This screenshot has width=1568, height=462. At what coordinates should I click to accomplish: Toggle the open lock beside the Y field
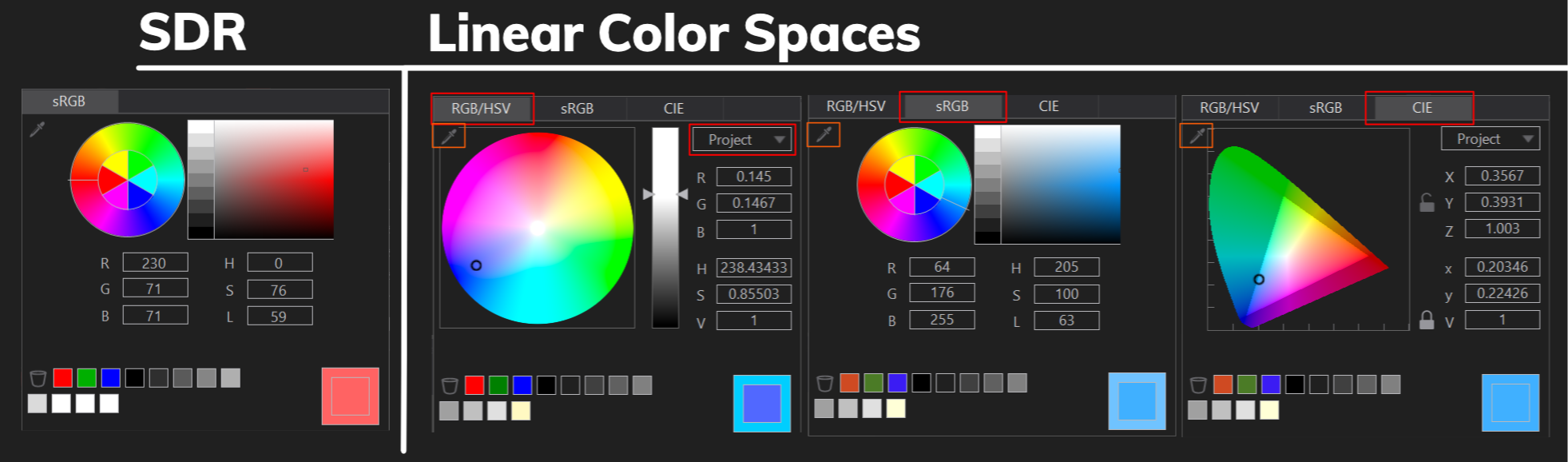coord(1427,203)
